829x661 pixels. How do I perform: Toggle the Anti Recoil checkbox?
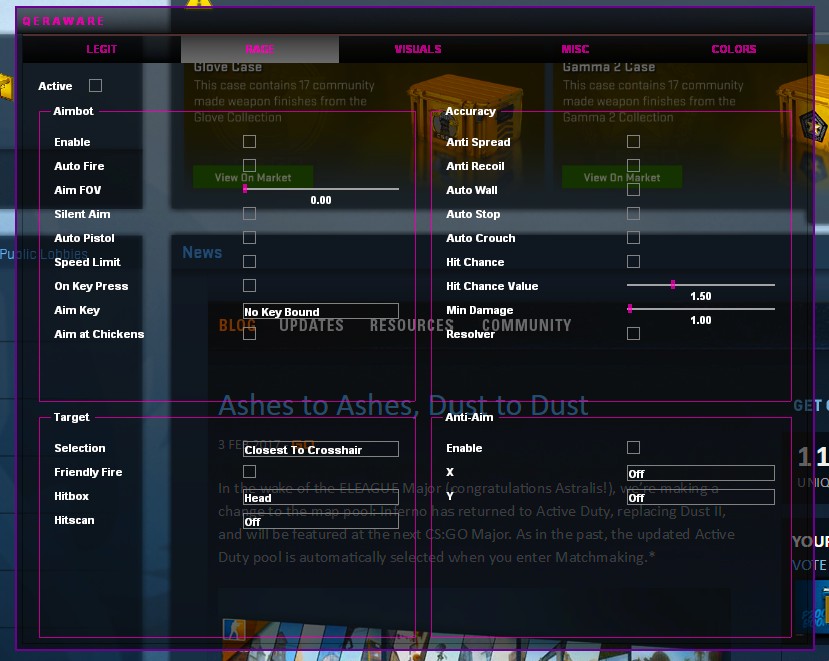tap(633, 166)
